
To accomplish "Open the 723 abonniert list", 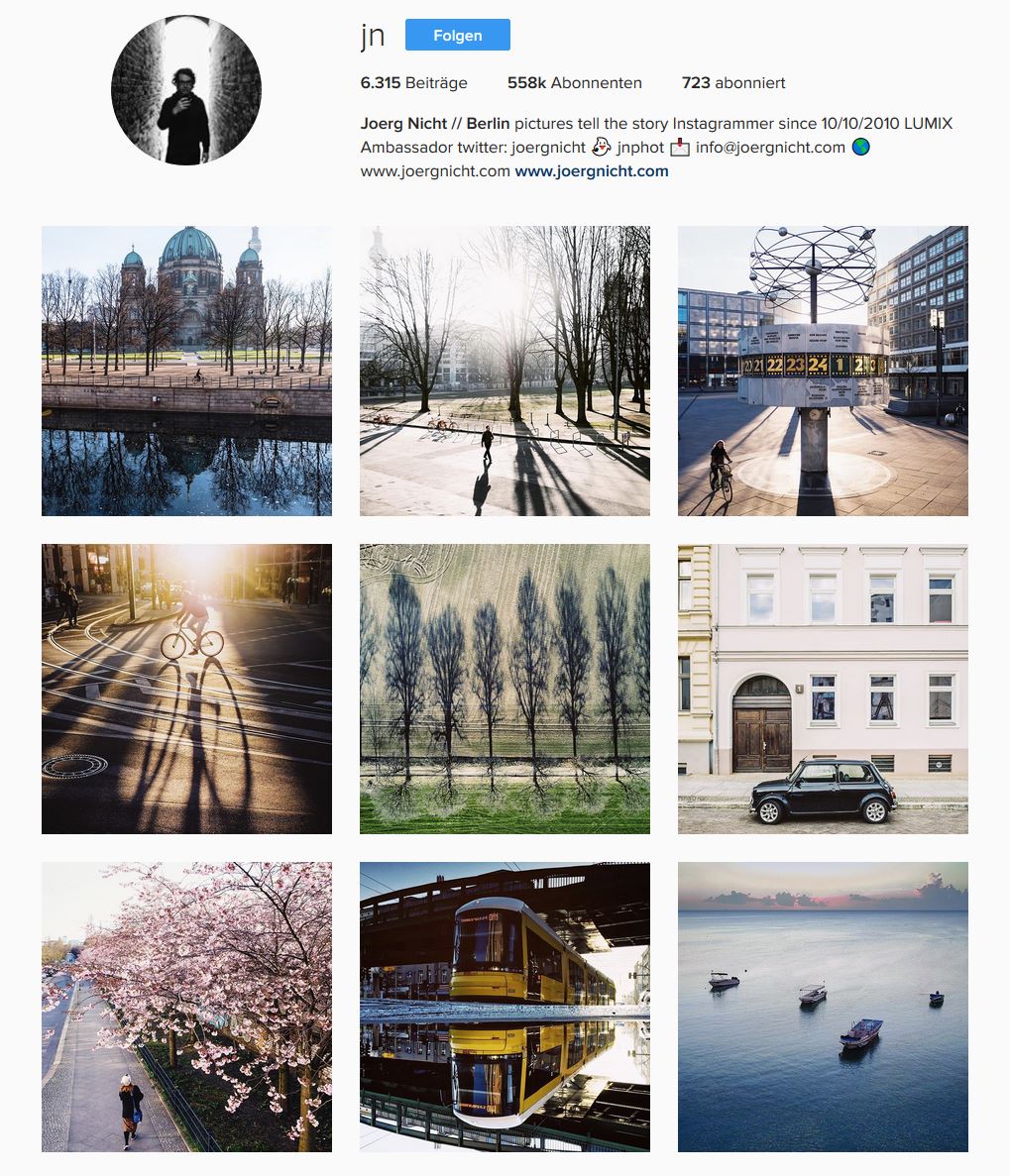I will (x=733, y=82).
